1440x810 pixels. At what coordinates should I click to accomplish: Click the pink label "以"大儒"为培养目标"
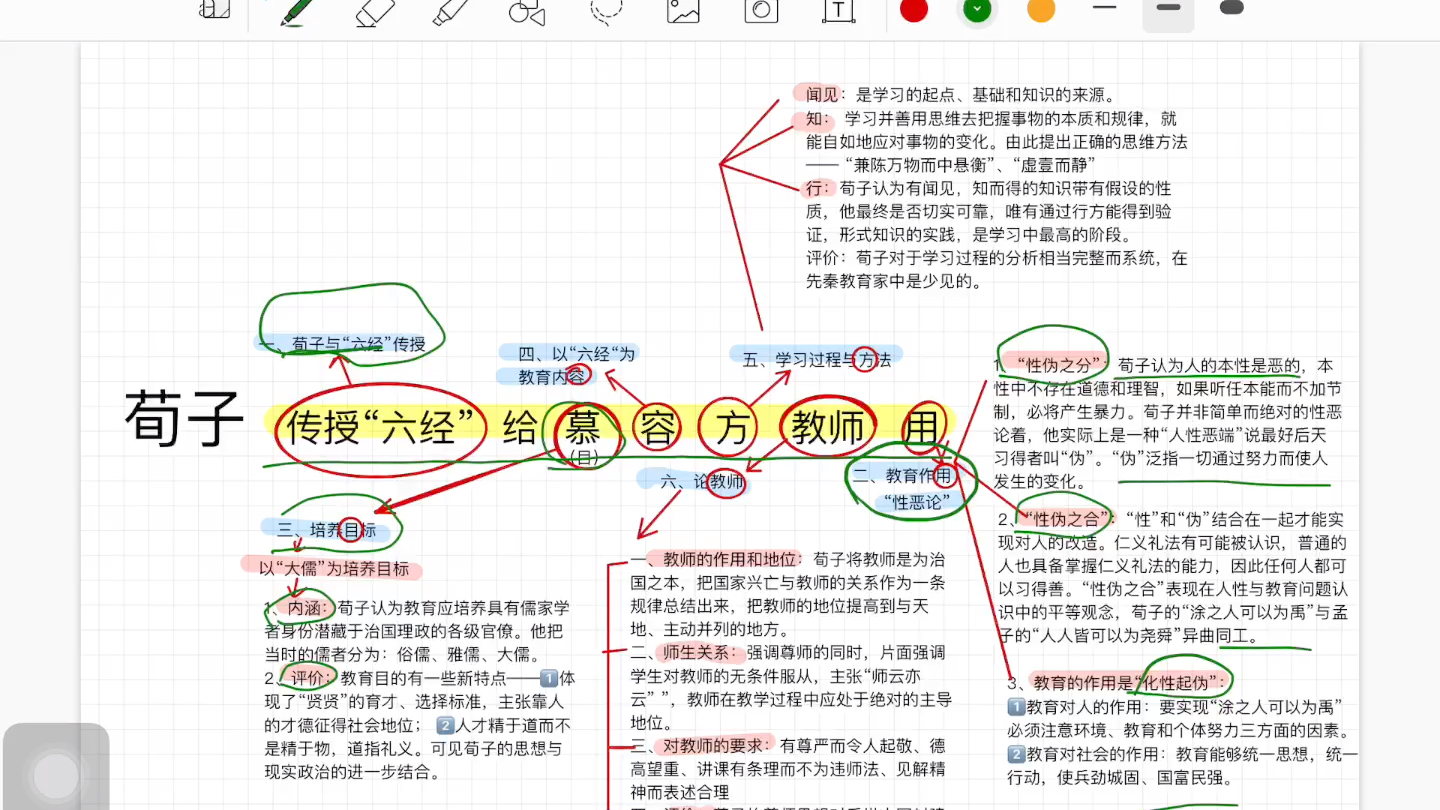pyautogui.click(x=333, y=569)
